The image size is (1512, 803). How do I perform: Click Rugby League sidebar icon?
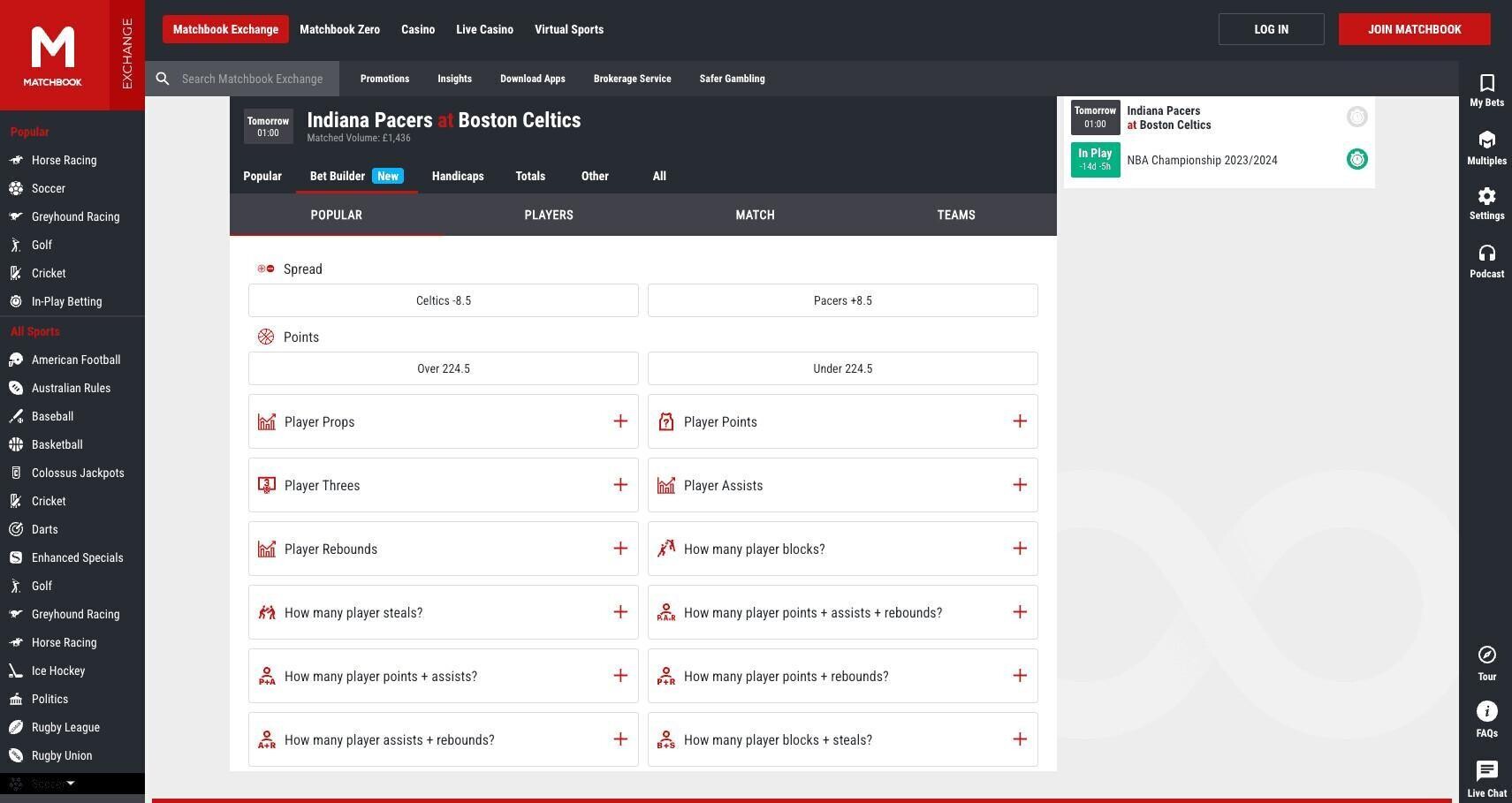pos(16,727)
